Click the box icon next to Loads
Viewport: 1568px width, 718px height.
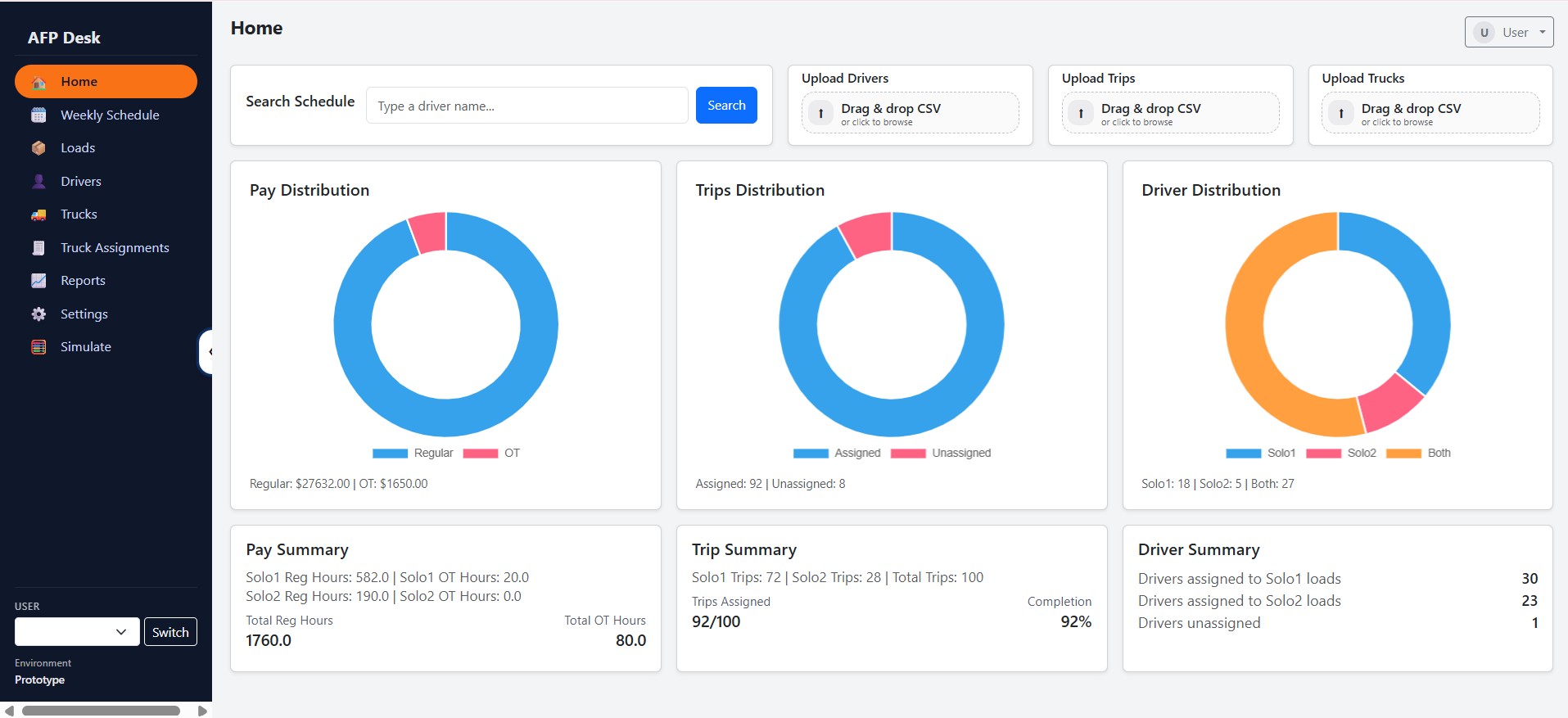(x=38, y=148)
